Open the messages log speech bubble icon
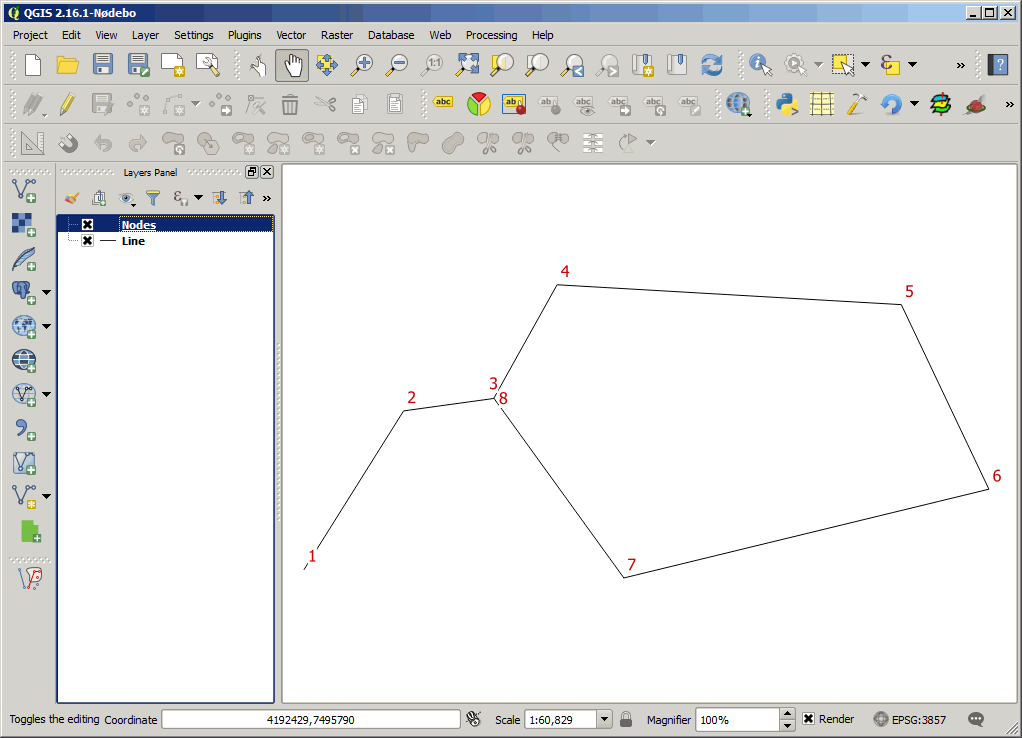Viewport: 1022px width, 738px height. tap(976, 719)
